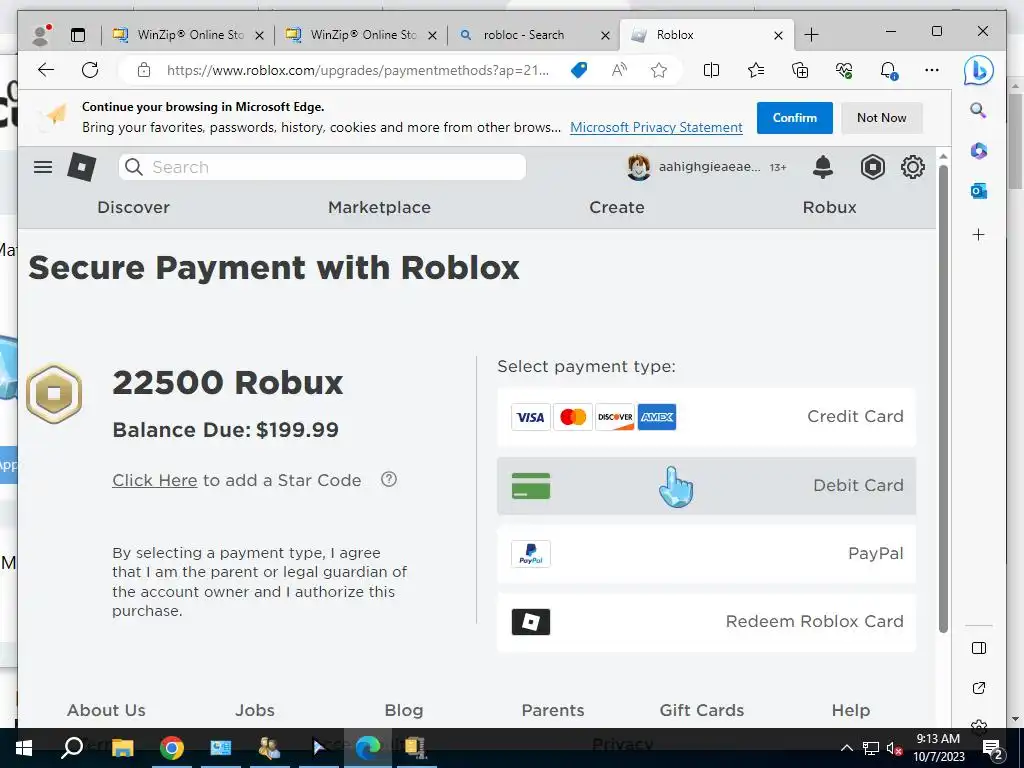Click the address bar URL
Viewport: 1024px width, 768px height.
pos(358,70)
